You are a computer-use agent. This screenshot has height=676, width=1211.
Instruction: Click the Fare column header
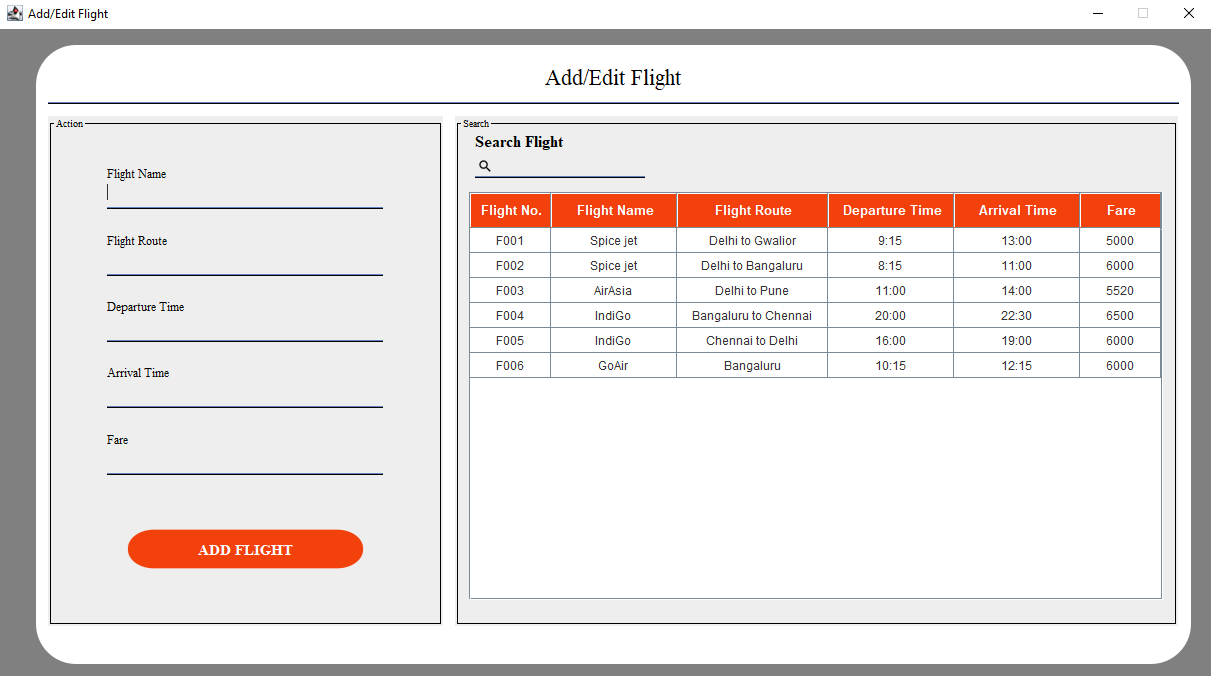coord(1120,211)
